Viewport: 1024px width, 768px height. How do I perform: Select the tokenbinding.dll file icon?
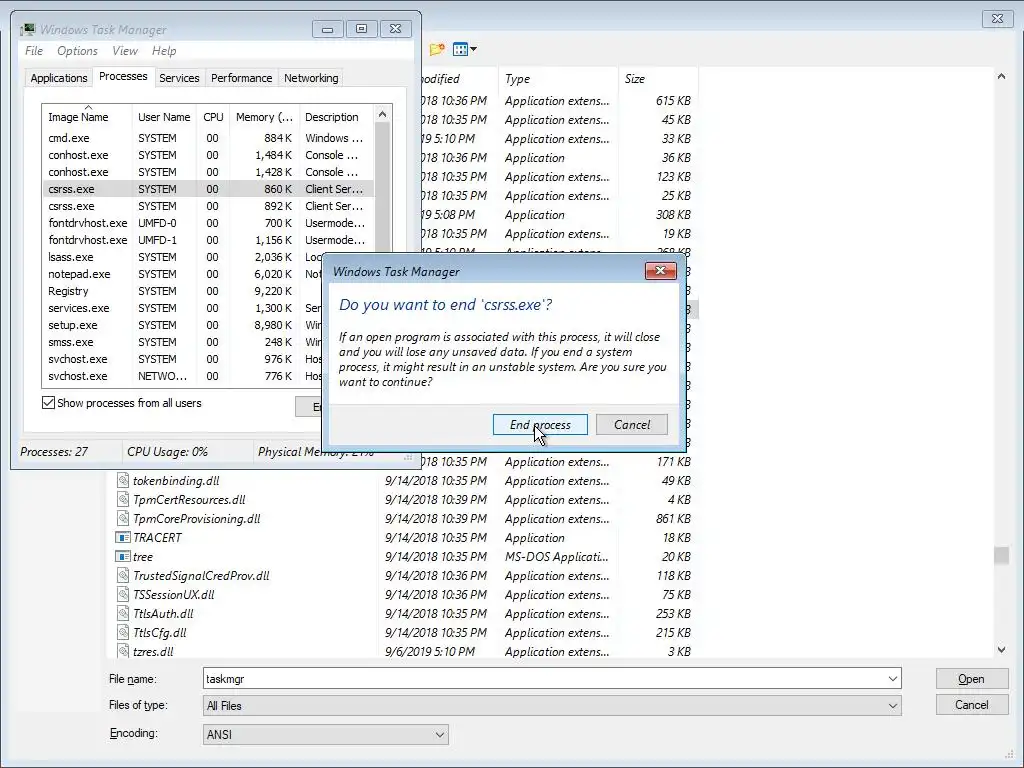click(123, 481)
